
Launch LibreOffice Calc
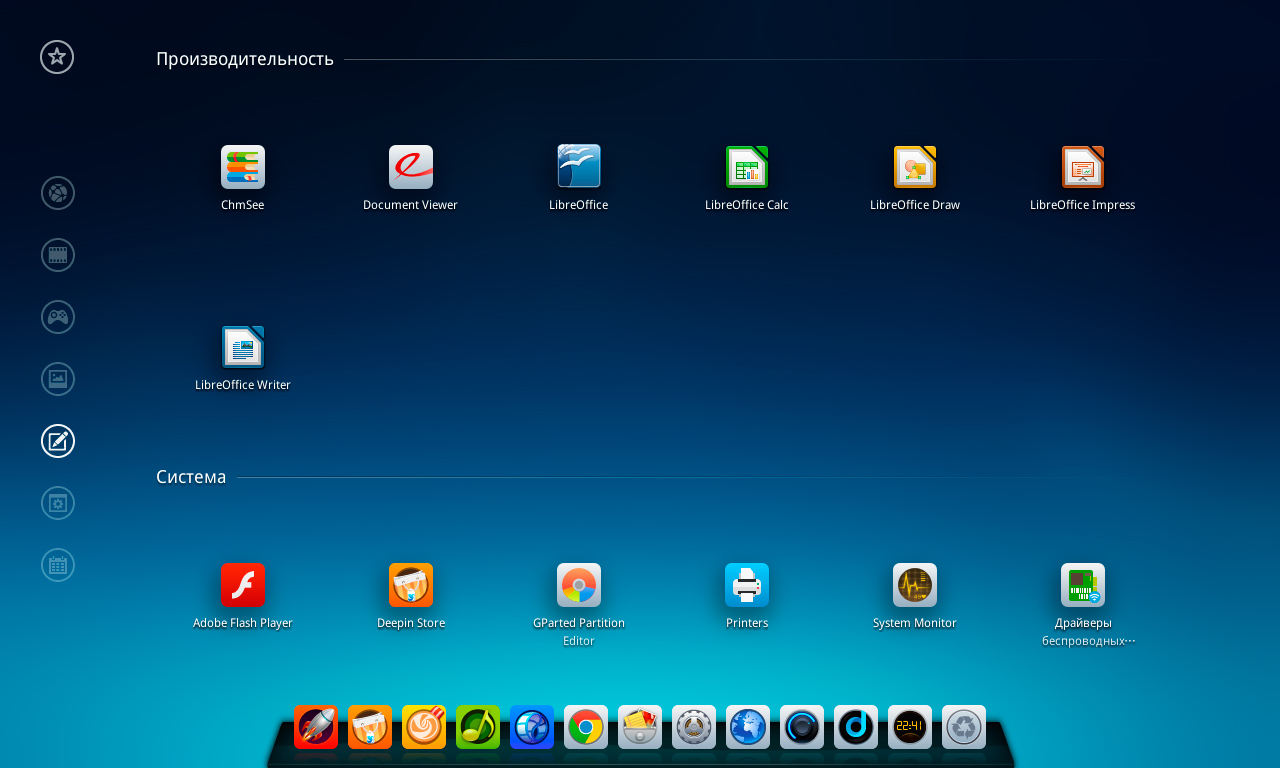pyautogui.click(x=747, y=168)
